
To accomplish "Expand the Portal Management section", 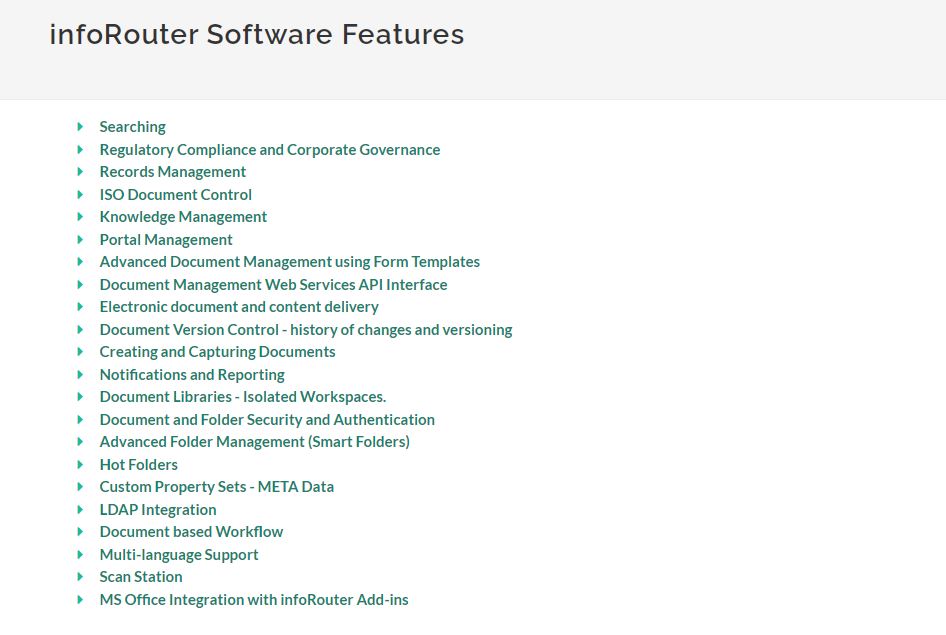I will (x=81, y=239).
